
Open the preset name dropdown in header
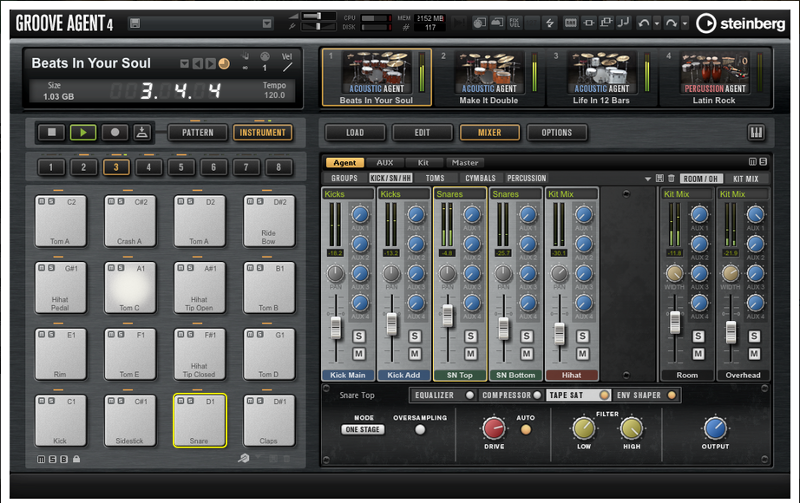point(267,23)
